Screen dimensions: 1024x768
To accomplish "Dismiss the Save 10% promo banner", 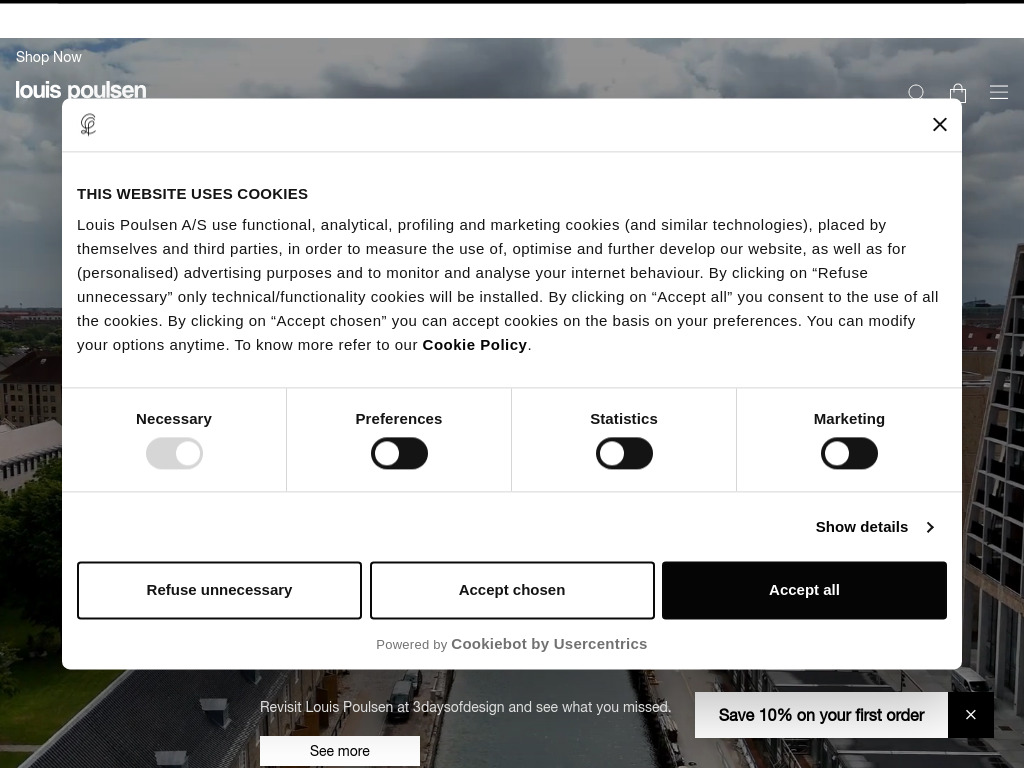I will 970,714.
